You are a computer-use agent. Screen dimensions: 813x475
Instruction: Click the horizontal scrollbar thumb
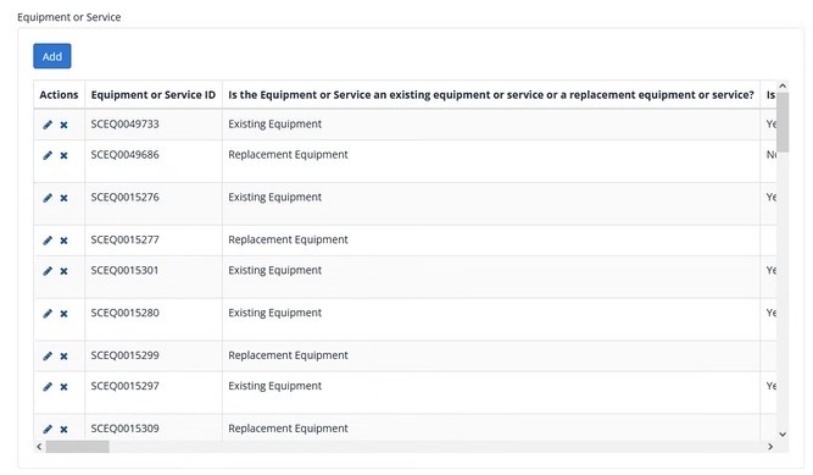click(77, 446)
